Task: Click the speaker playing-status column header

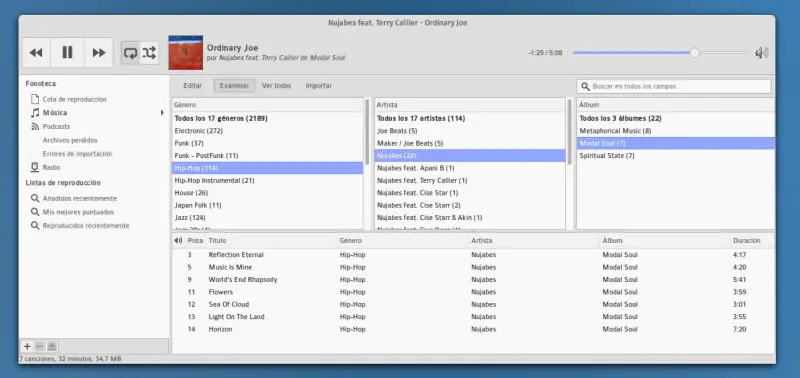Action: (x=178, y=241)
